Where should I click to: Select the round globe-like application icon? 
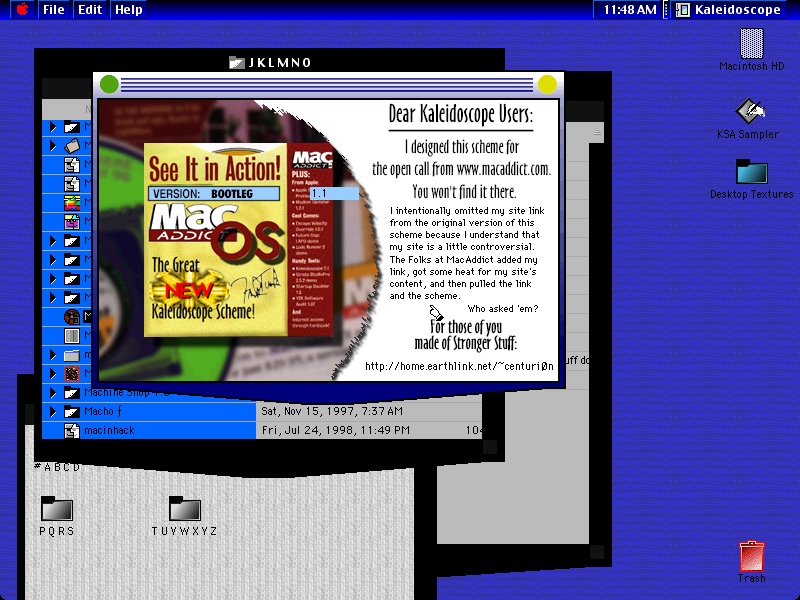pyautogui.click(x=72, y=317)
